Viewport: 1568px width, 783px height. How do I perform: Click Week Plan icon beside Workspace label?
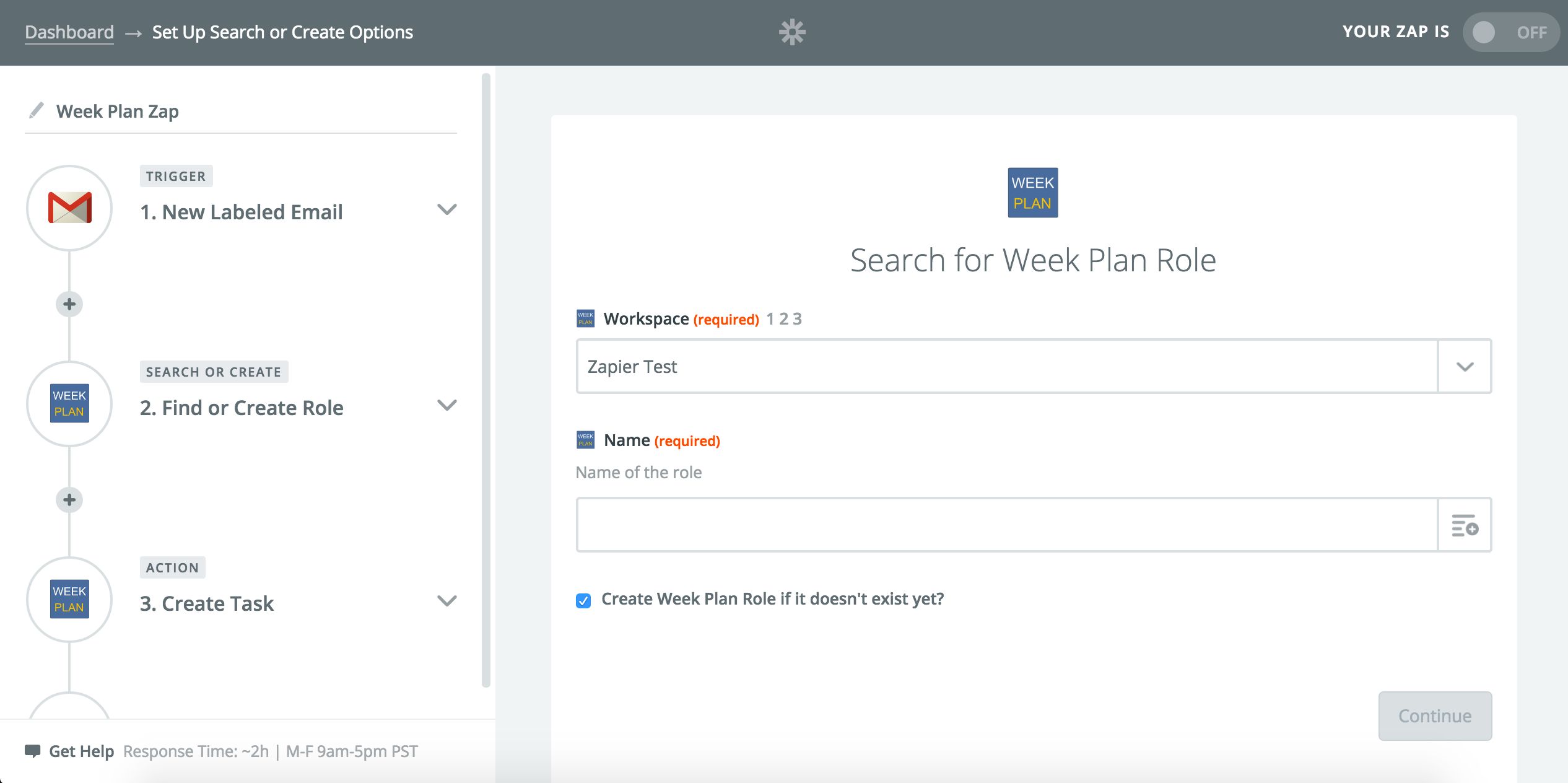pyautogui.click(x=585, y=318)
